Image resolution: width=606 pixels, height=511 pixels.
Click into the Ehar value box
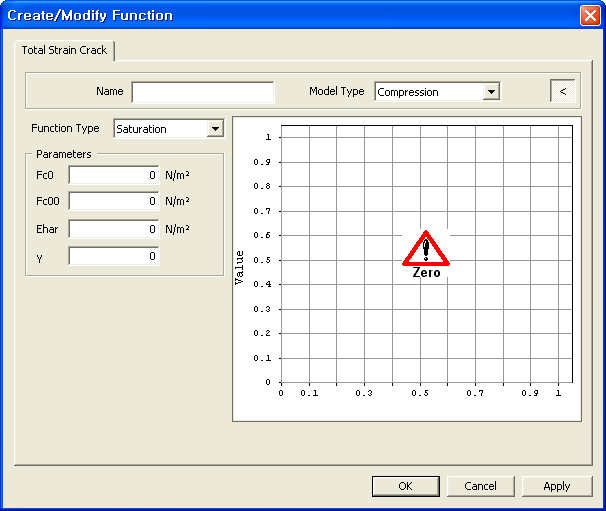(114, 229)
